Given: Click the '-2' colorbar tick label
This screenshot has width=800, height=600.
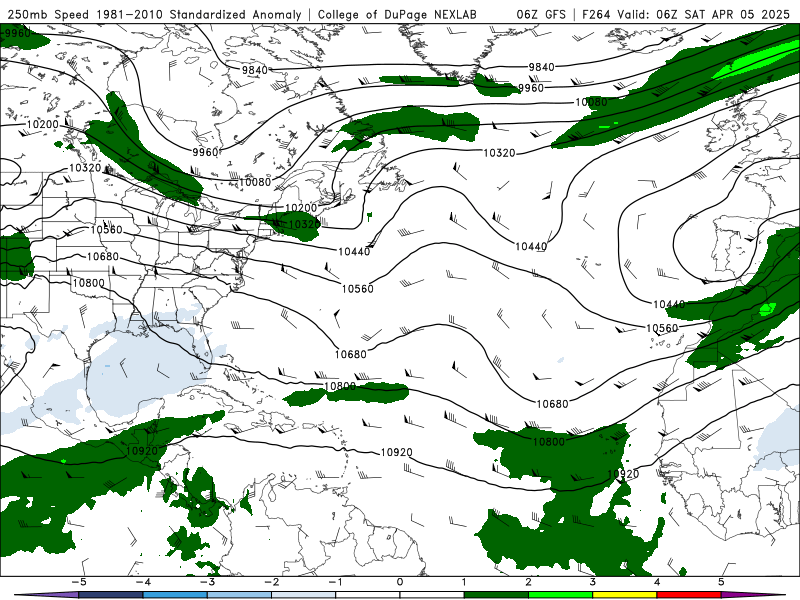Looking at the screenshot, I should (x=271, y=582).
